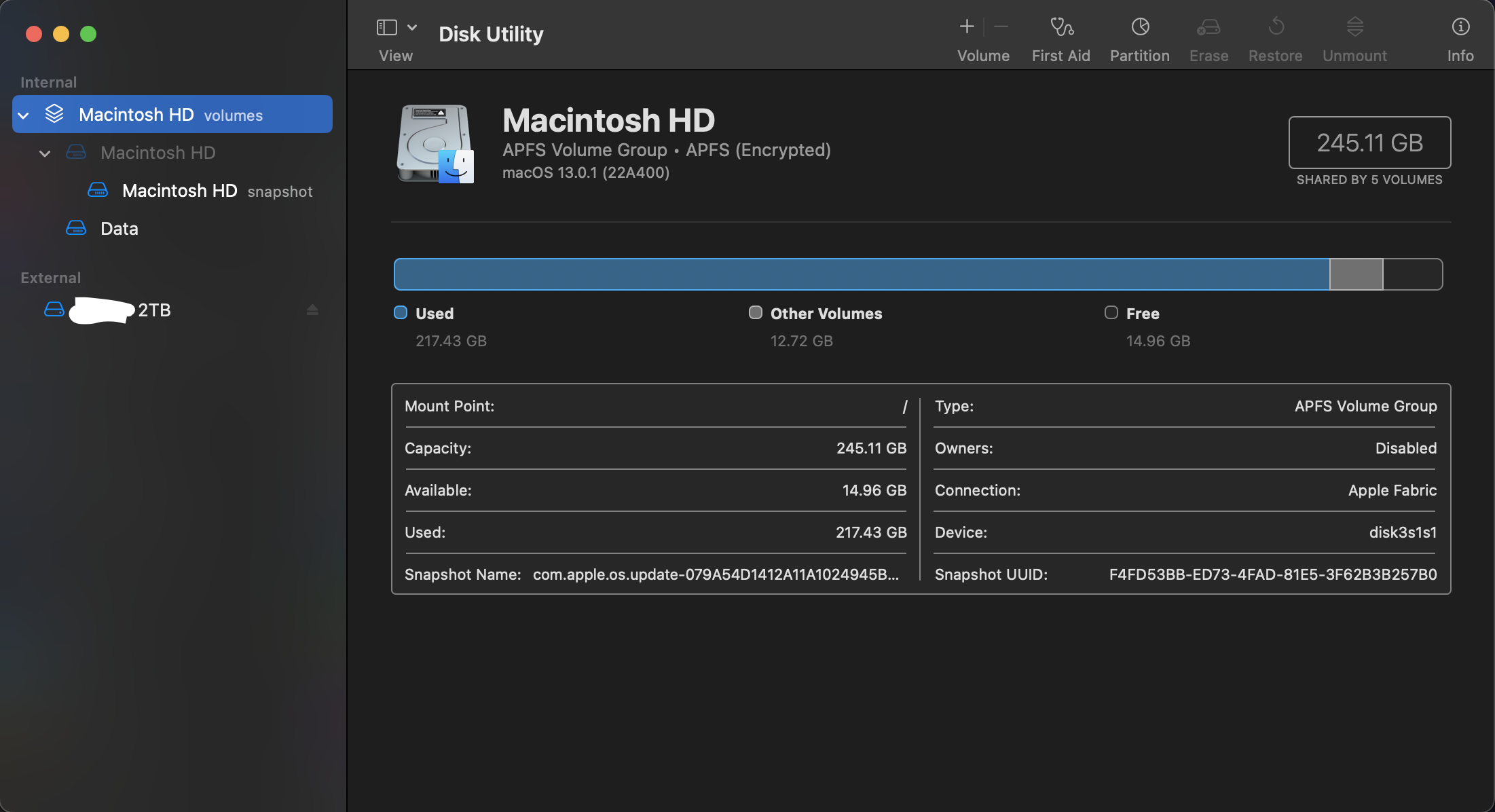The width and height of the screenshot is (1495, 812).
Task: Select the Data volume in sidebar
Action: click(172, 228)
